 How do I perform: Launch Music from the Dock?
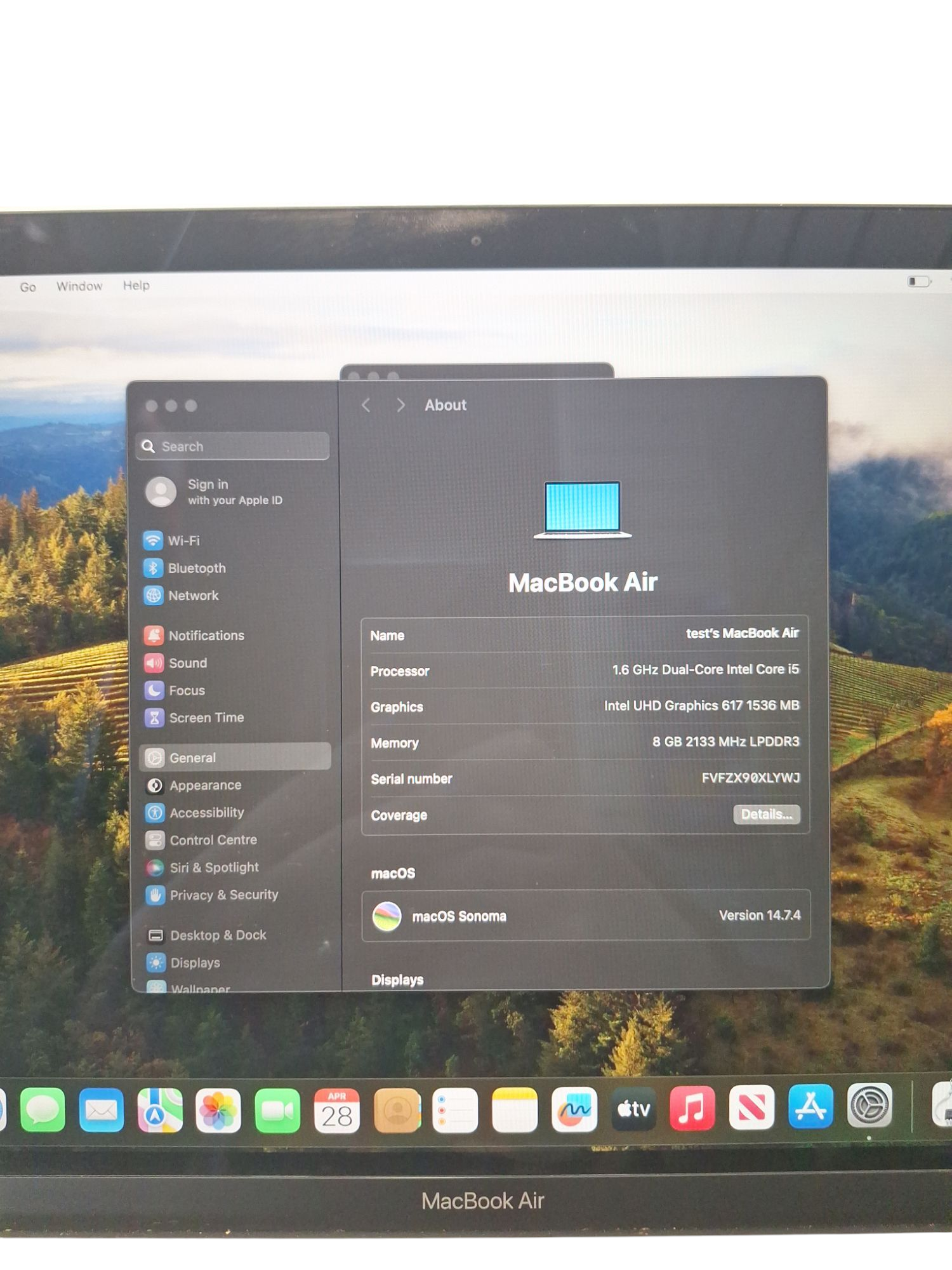(692, 1108)
